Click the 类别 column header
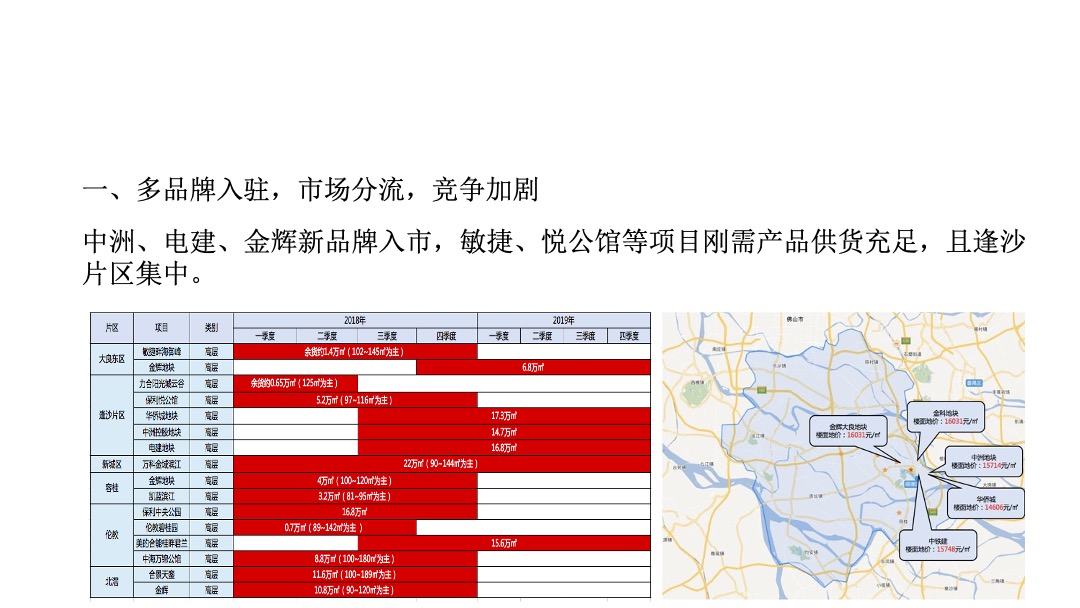The image size is (1080, 608). pos(211,327)
